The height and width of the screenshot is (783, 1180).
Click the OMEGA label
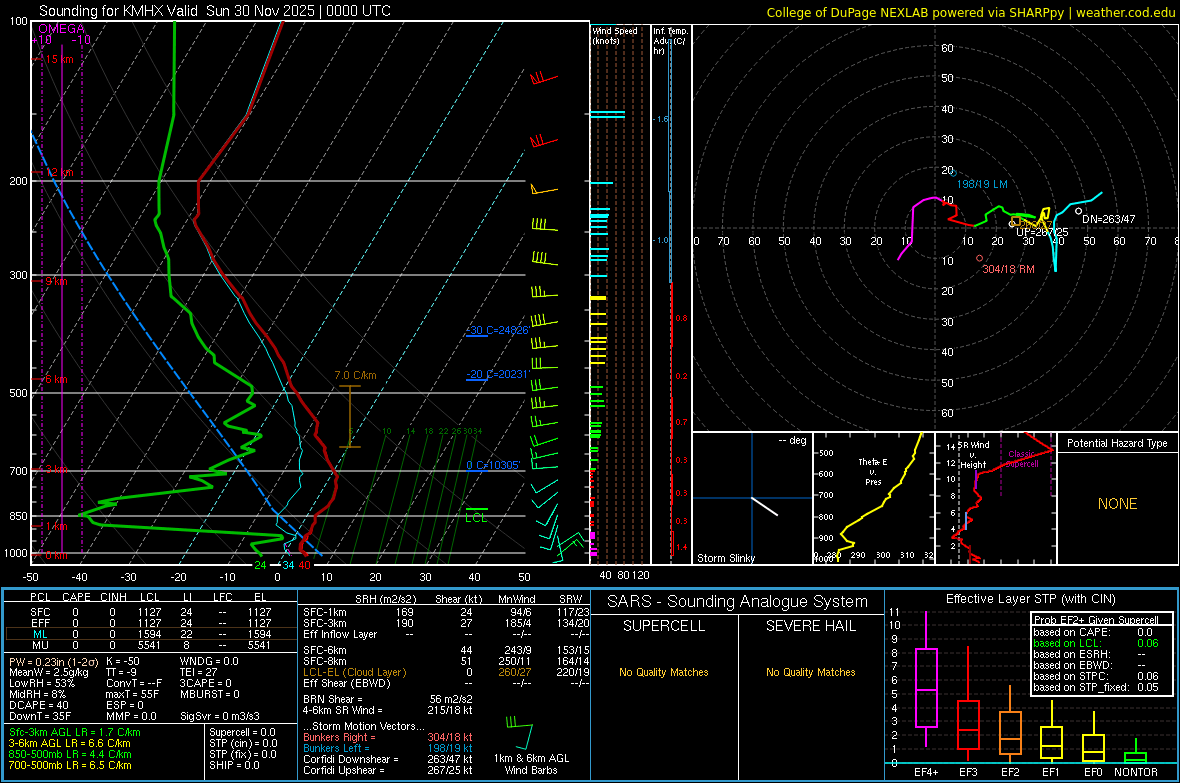click(61, 29)
